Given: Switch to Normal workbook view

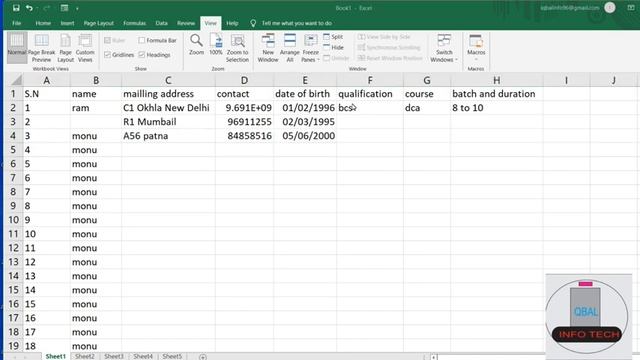Looking at the screenshot, I should [17, 47].
